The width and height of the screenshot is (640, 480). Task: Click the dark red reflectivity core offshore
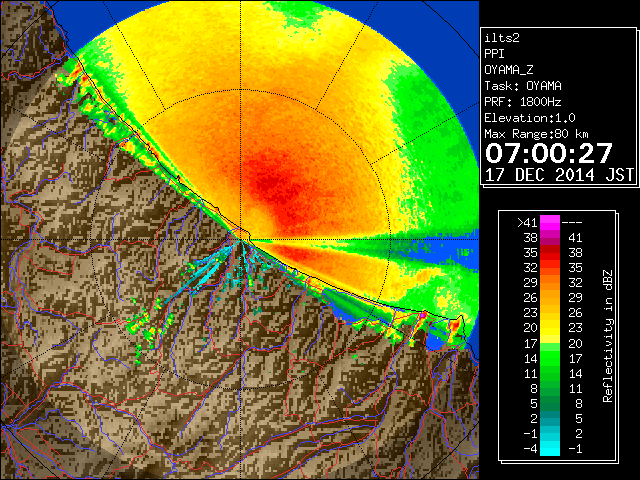273,184
